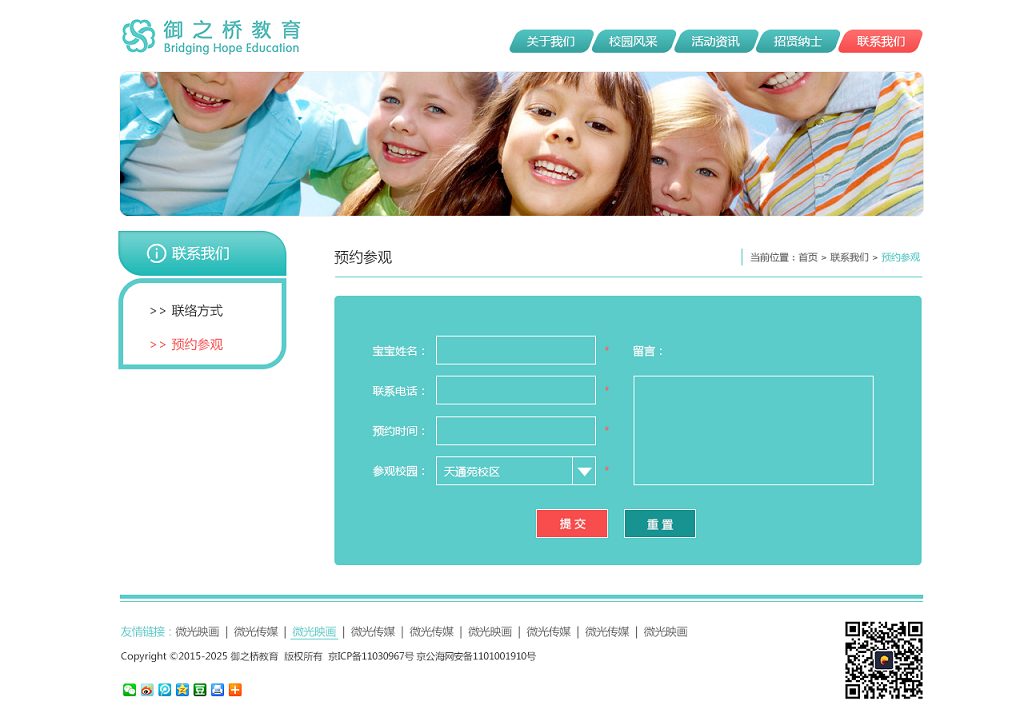Go to 活动资讯 navigation tab
This screenshot has width=1024, height=721.
point(715,42)
